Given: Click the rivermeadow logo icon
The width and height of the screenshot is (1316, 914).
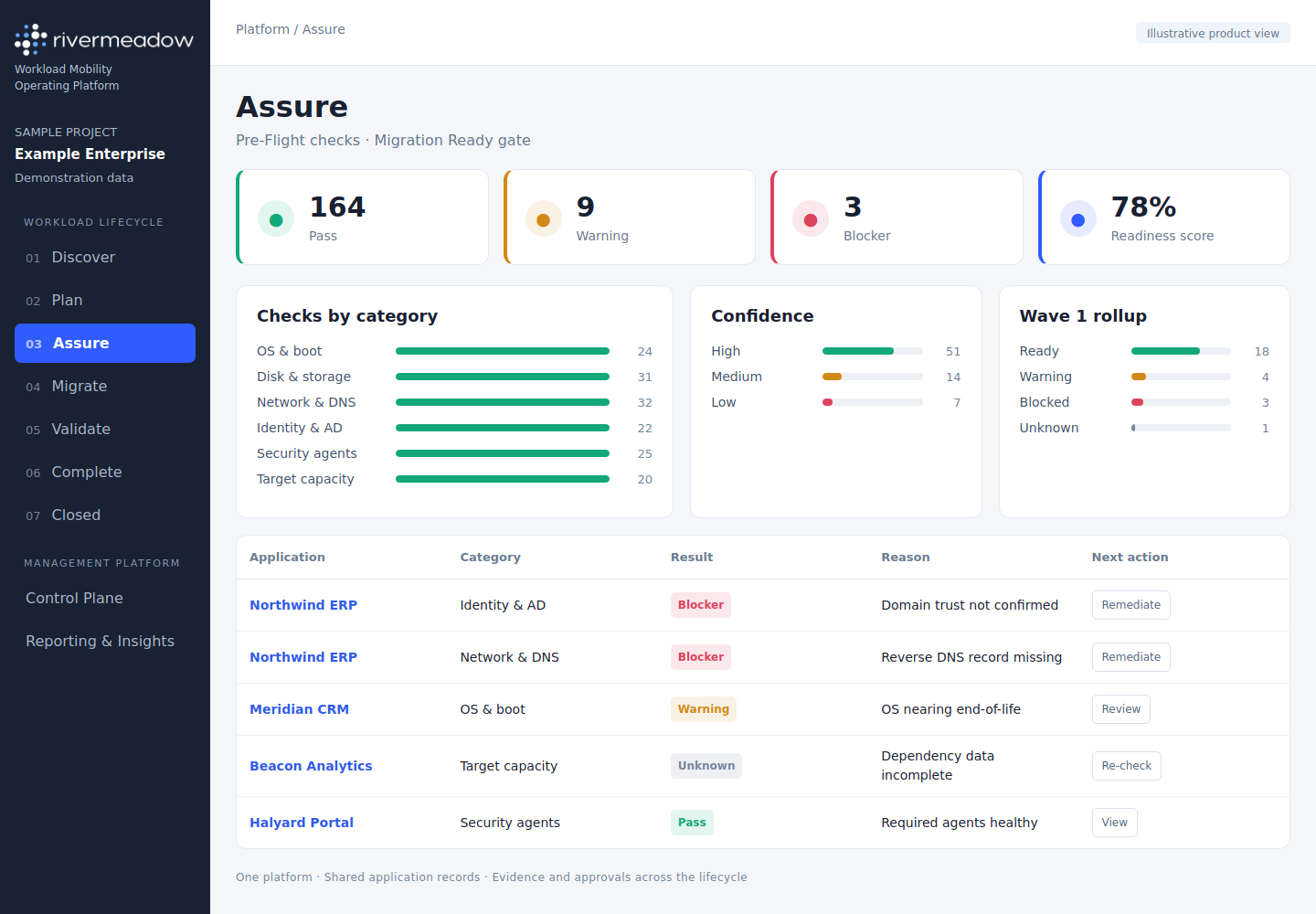Looking at the screenshot, I should pyautogui.click(x=31, y=39).
